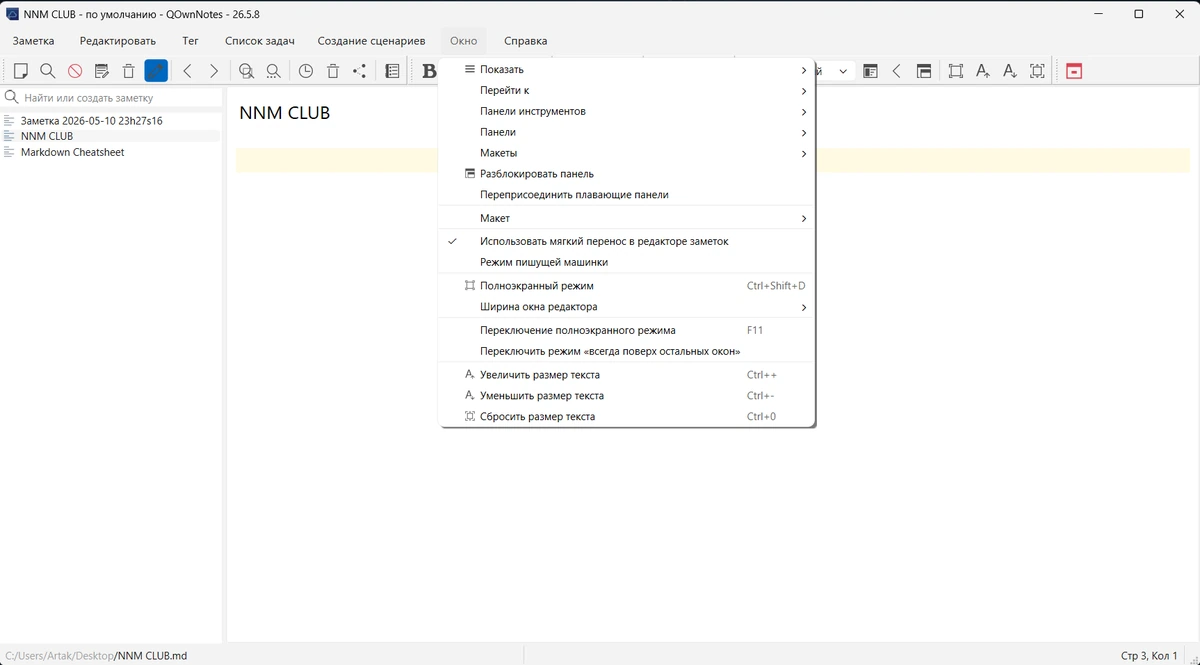
Task: Click the Стр 3, Кол 1 status indicator
Action: click(1149, 656)
